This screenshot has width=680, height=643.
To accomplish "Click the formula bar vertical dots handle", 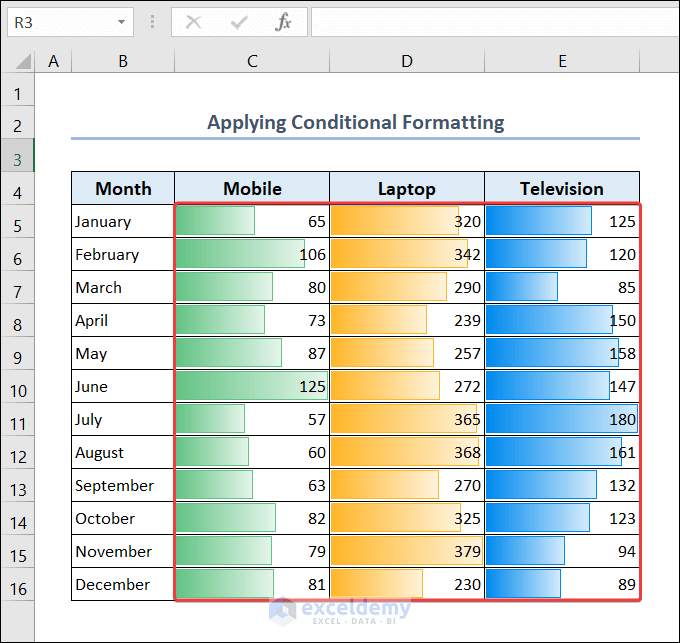I will [x=152, y=22].
